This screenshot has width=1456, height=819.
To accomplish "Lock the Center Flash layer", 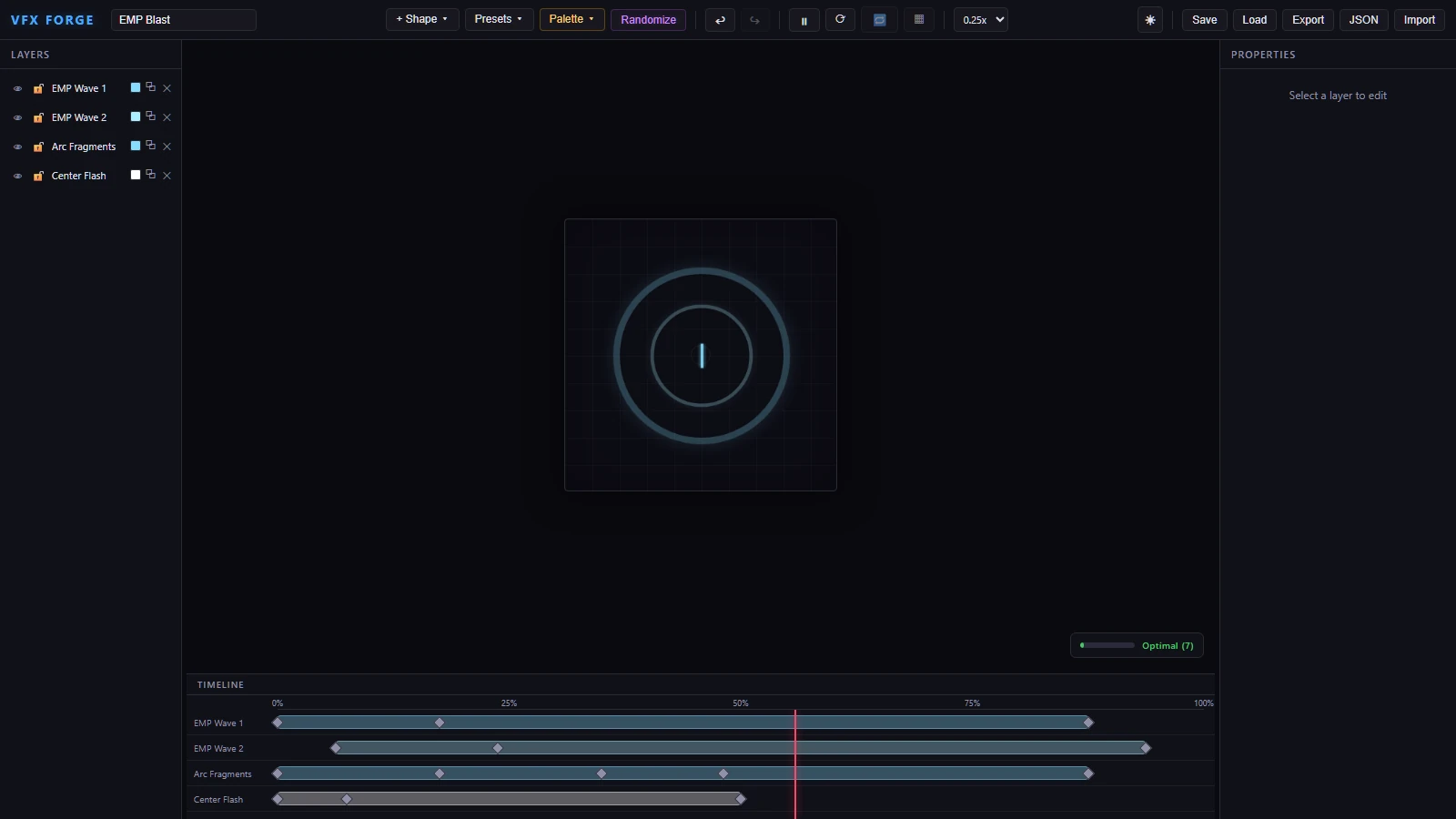I will 38,176.
